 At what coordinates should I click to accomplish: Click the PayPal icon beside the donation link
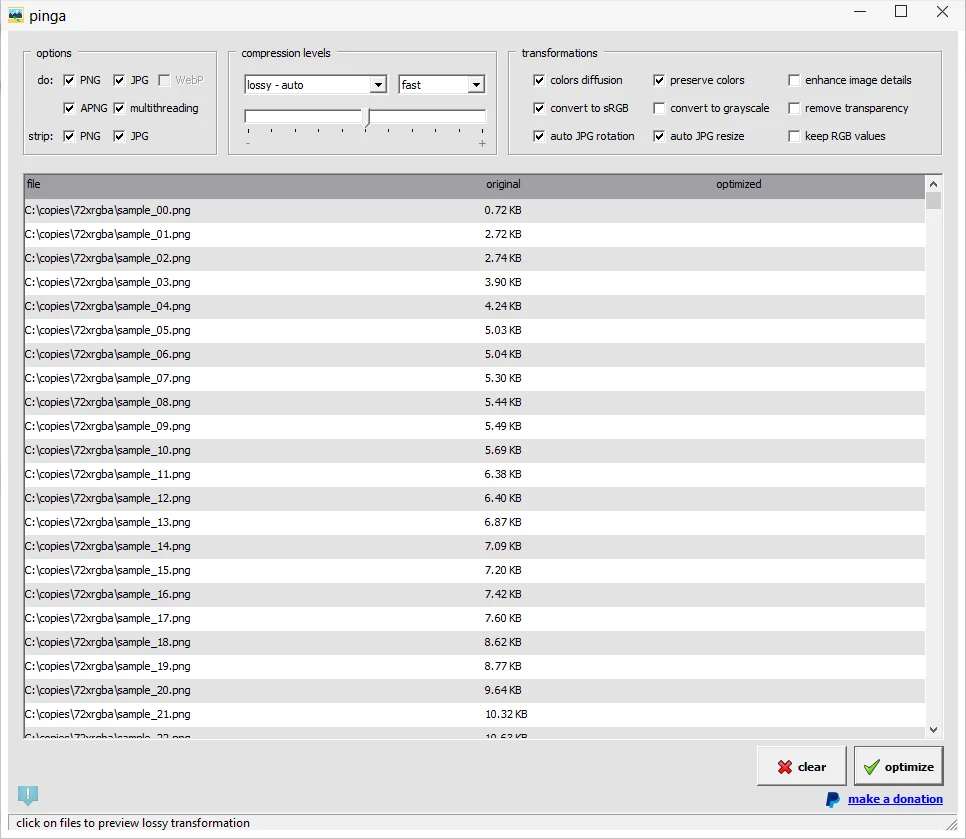pyautogui.click(x=833, y=799)
